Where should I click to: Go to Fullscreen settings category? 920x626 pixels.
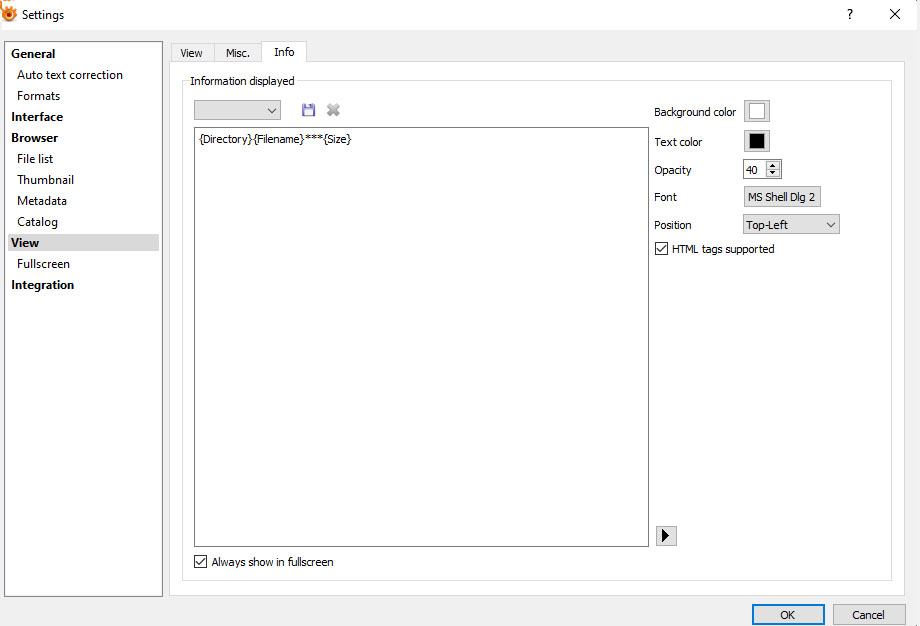pyautogui.click(x=43, y=264)
